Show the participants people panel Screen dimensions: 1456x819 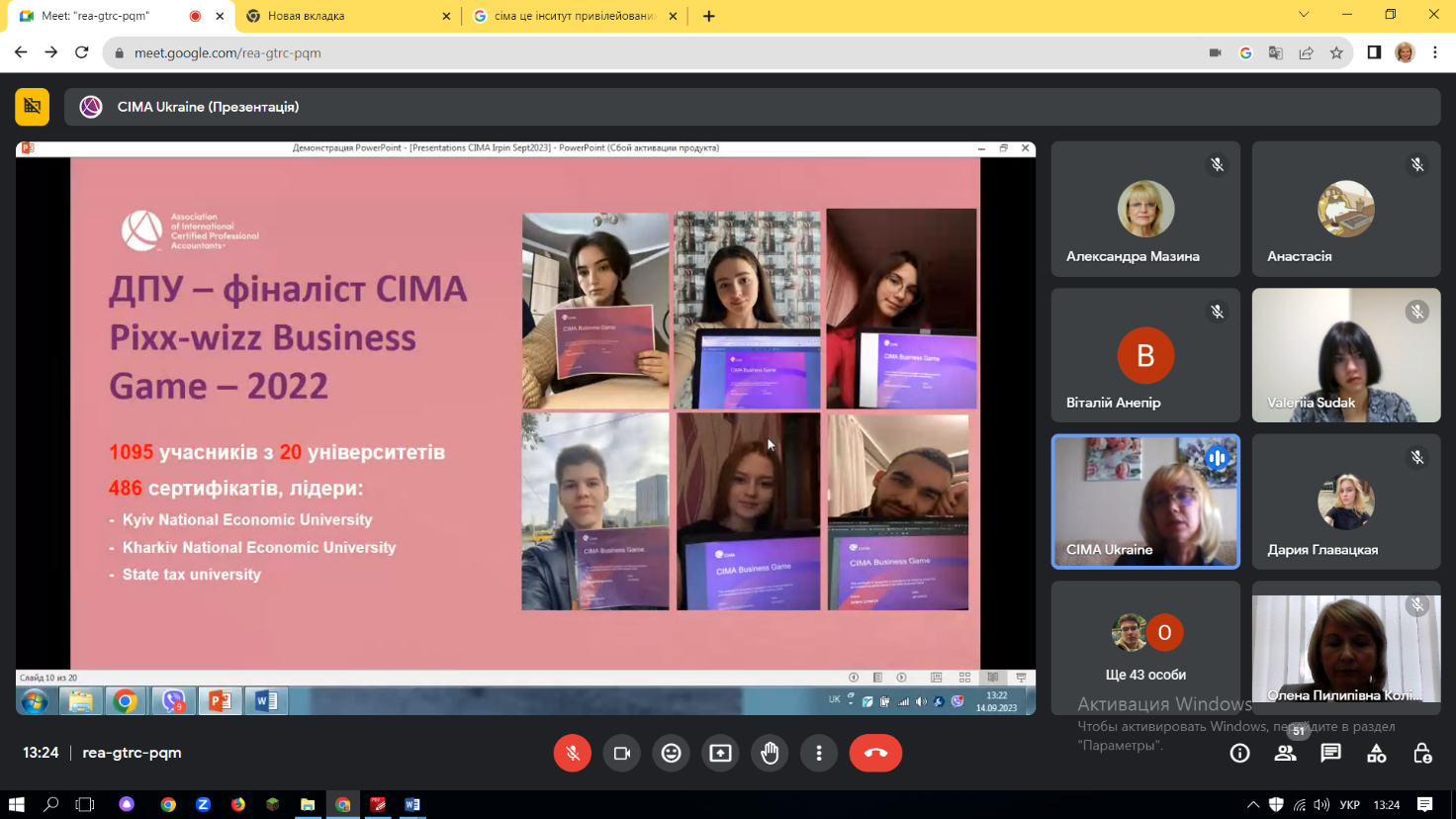[1285, 754]
